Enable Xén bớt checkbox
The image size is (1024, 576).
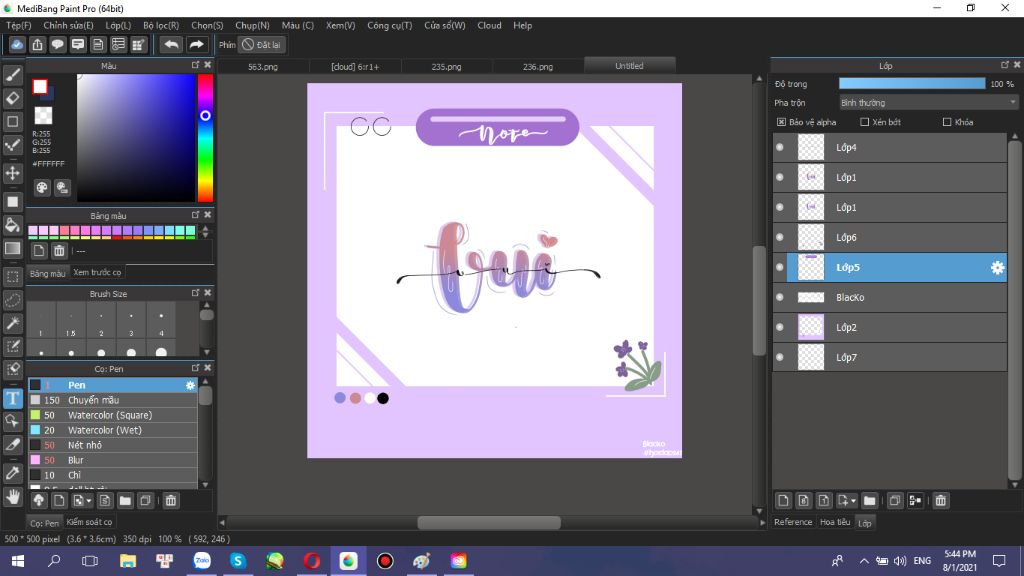(865, 122)
